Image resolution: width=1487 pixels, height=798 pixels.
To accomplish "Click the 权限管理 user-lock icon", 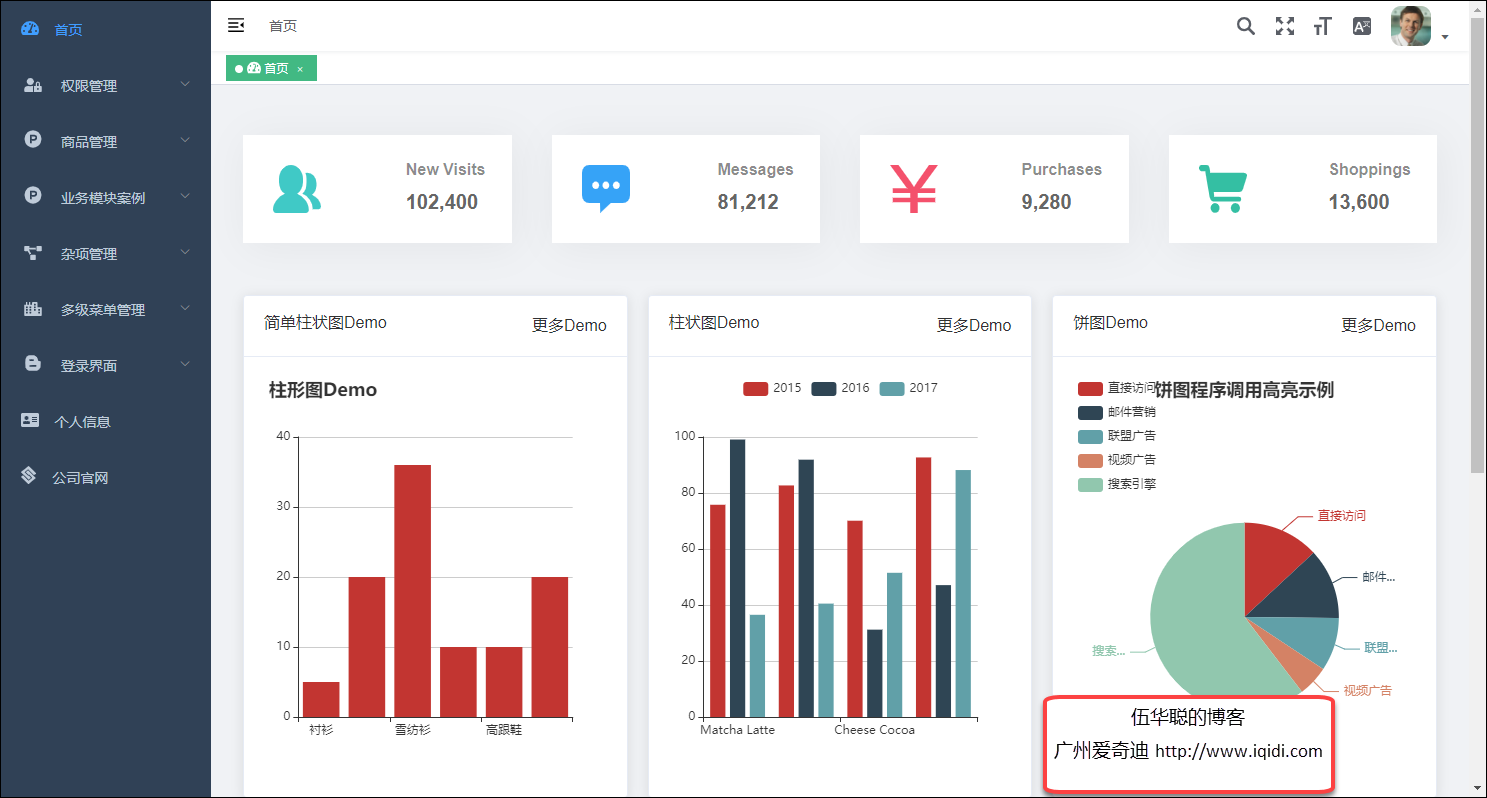I will click(33, 85).
